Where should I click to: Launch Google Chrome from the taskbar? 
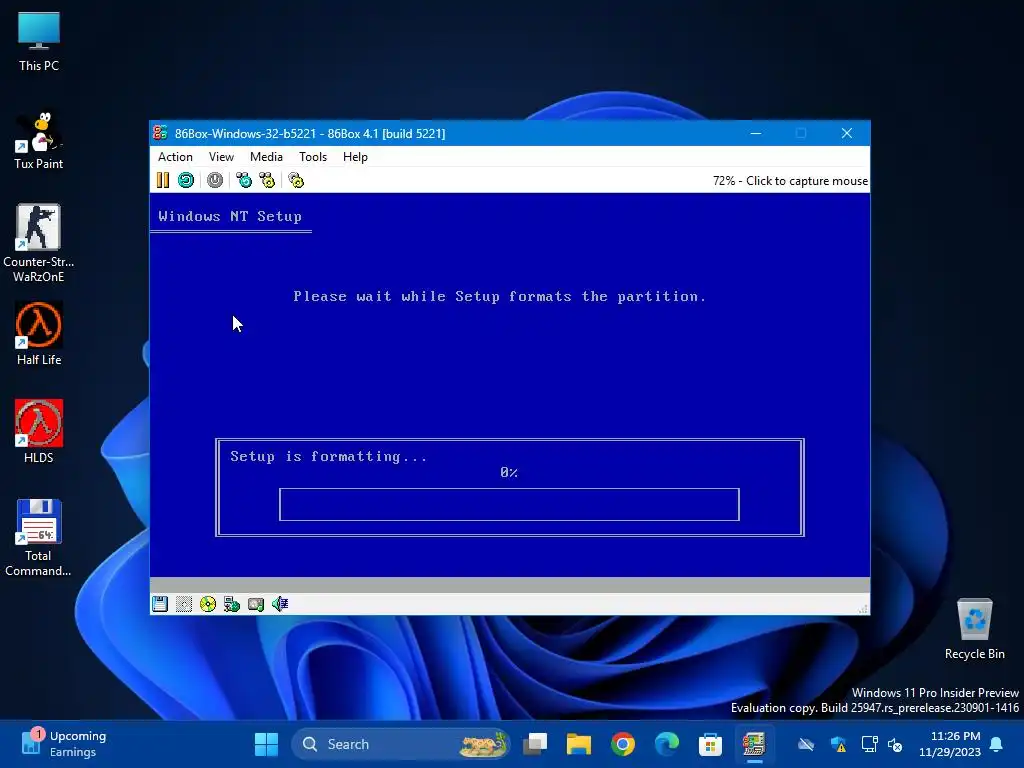(x=623, y=744)
